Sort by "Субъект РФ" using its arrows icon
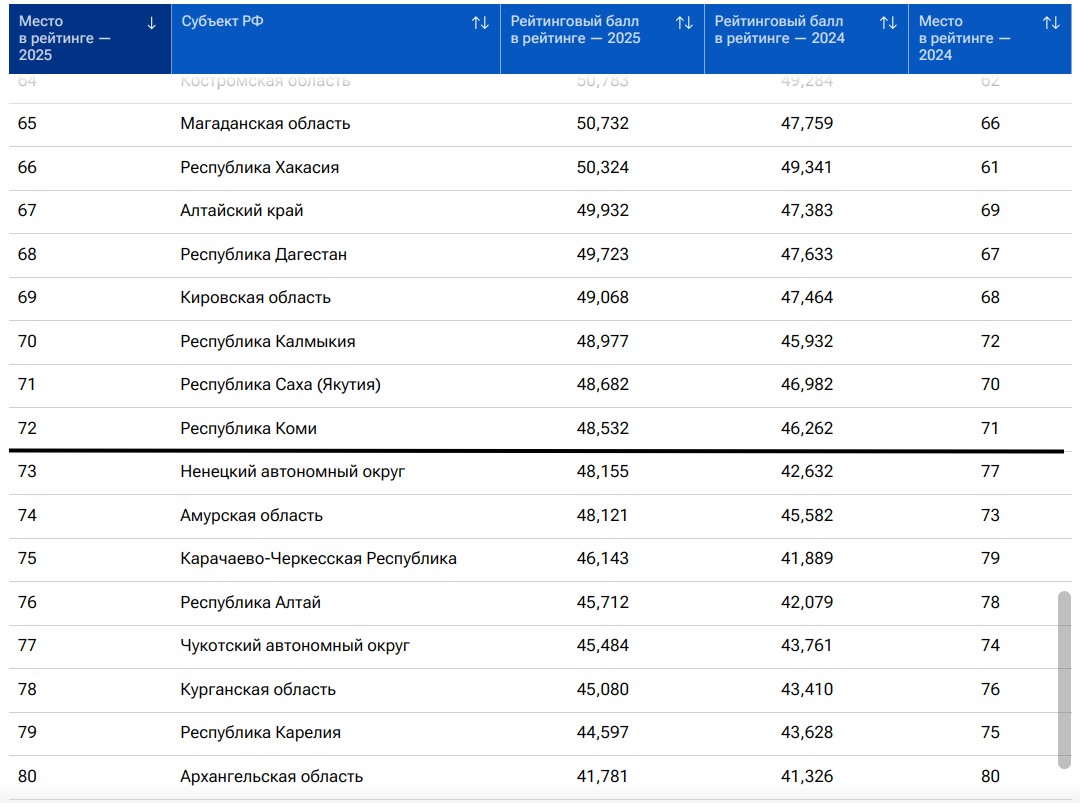 [x=480, y=23]
